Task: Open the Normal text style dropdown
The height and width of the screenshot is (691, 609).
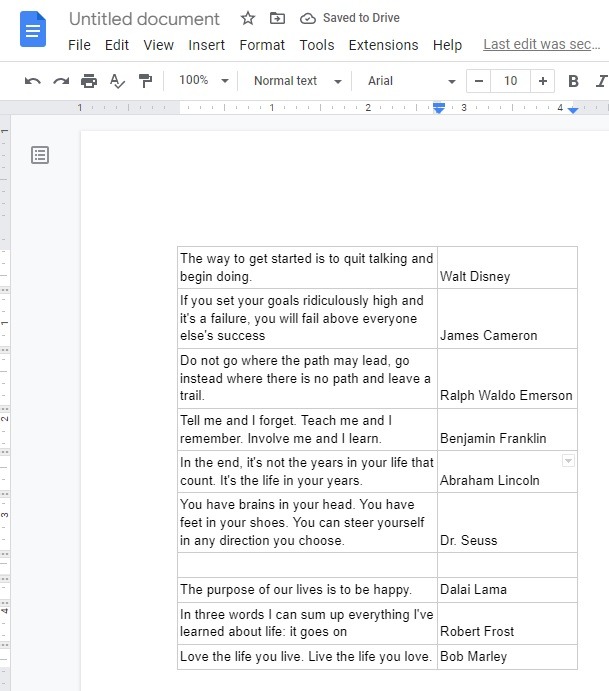Action: coord(298,81)
